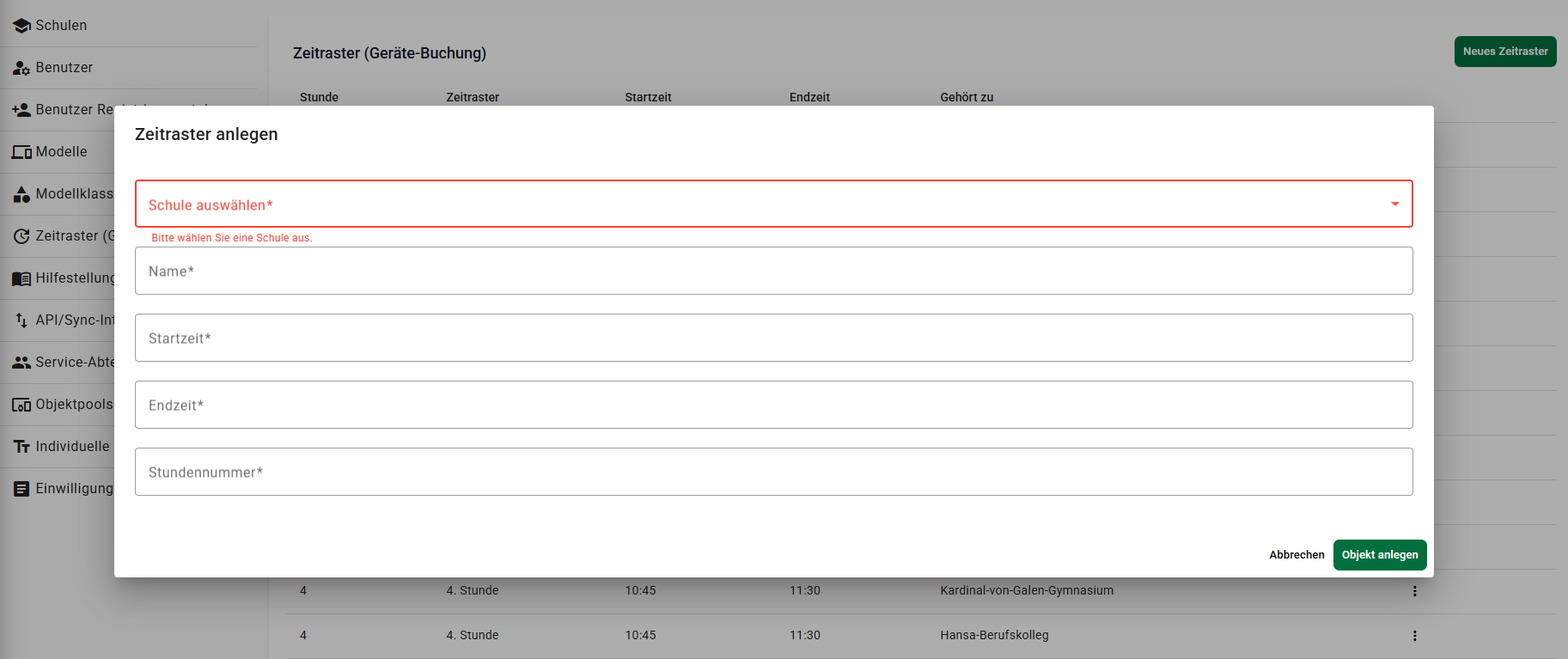Select the Stundennummer input field

(773, 473)
